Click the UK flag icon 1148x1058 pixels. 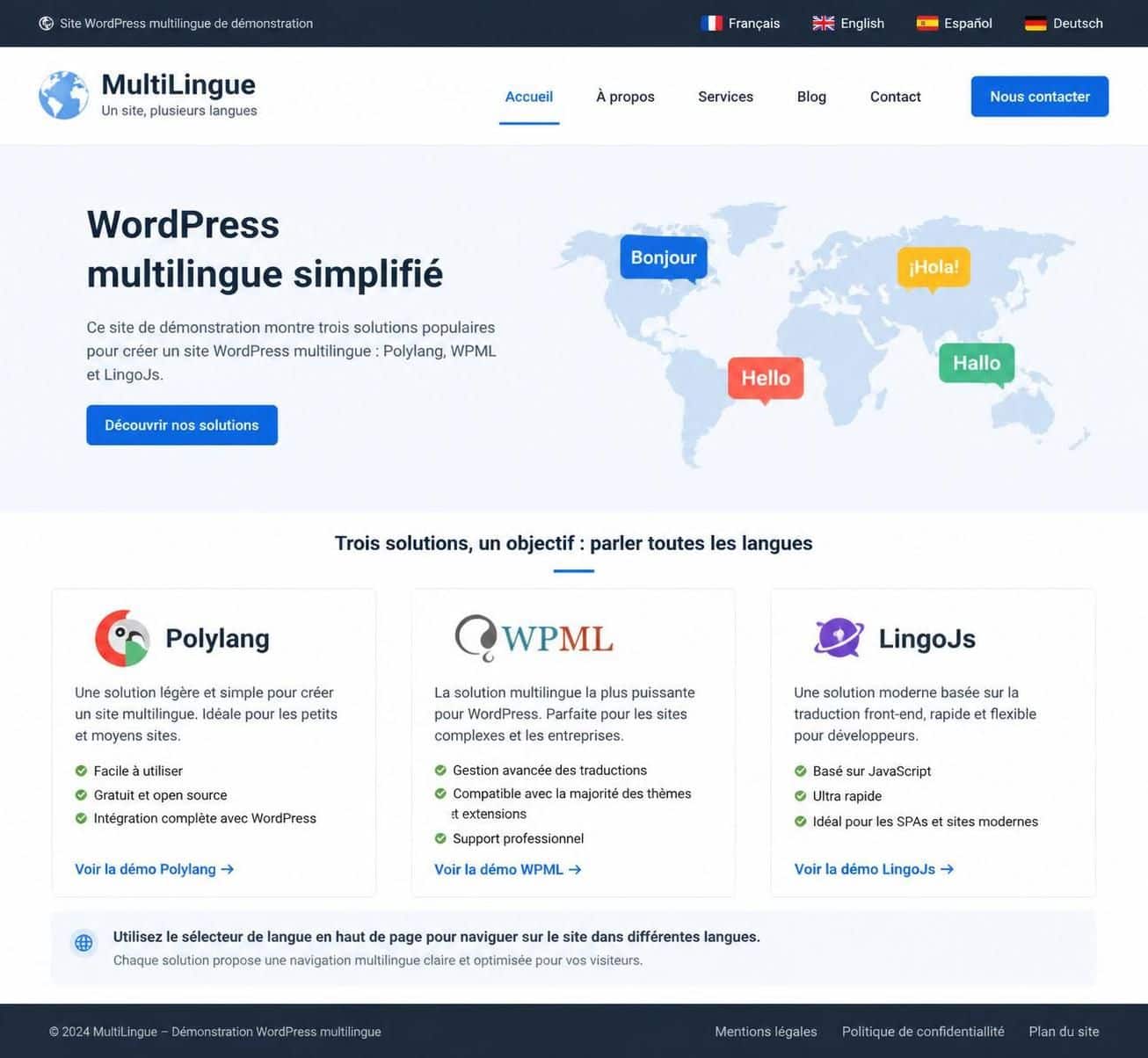pyautogui.click(x=824, y=23)
